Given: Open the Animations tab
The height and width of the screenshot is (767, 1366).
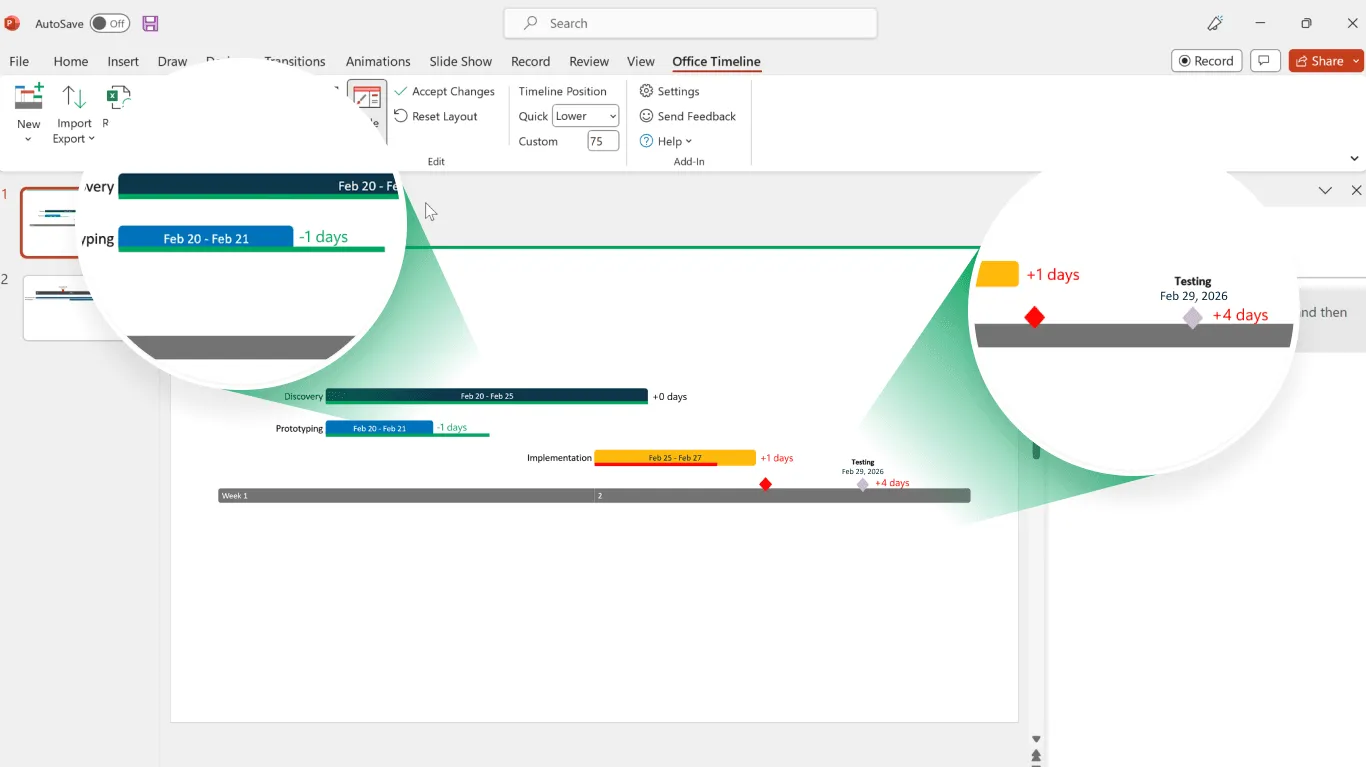Looking at the screenshot, I should 378,61.
